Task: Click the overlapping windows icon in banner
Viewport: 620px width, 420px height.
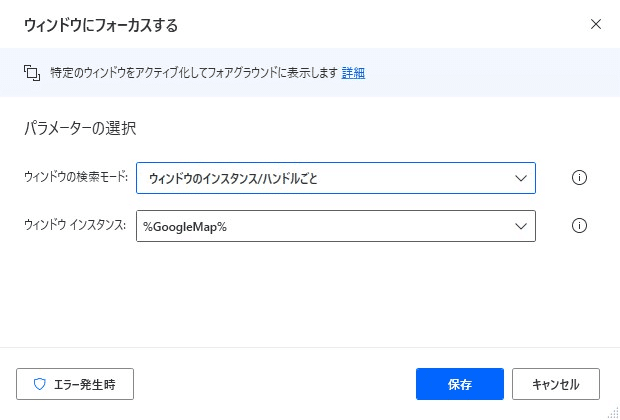Action: pyautogui.click(x=32, y=73)
